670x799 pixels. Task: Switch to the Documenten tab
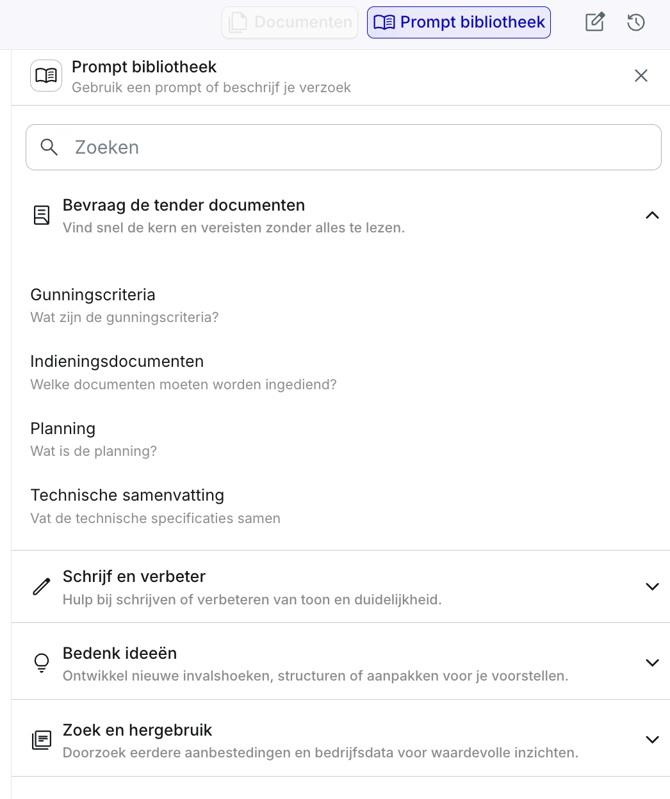[x=290, y=22]
